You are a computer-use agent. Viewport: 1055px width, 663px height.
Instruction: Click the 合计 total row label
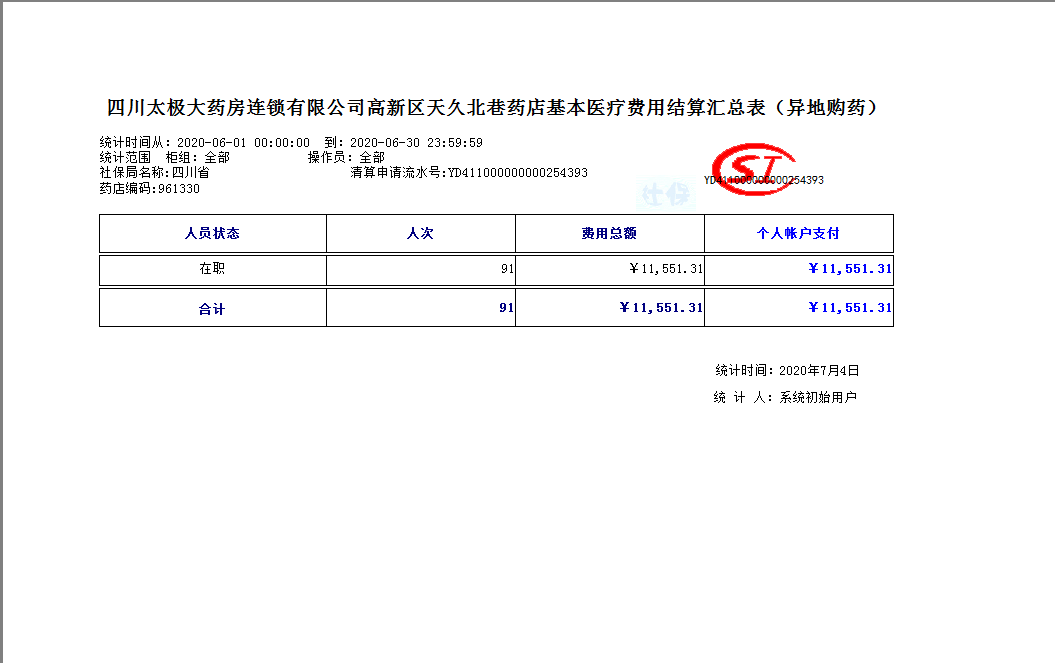point(212,309)
